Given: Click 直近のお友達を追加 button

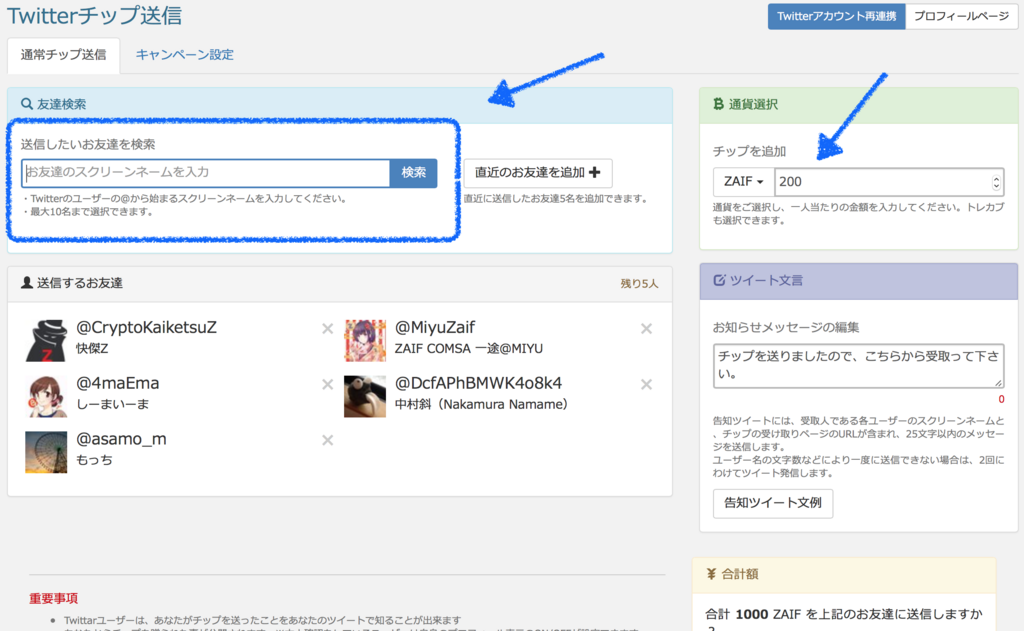Looking at the screenshot, I should click(x=537, y=172).
